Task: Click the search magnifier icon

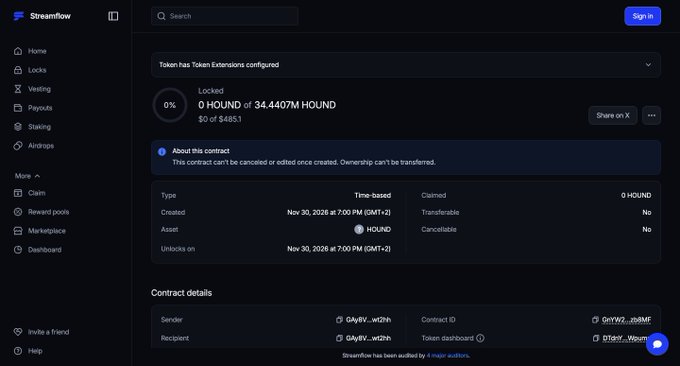Action: (161, 16)
